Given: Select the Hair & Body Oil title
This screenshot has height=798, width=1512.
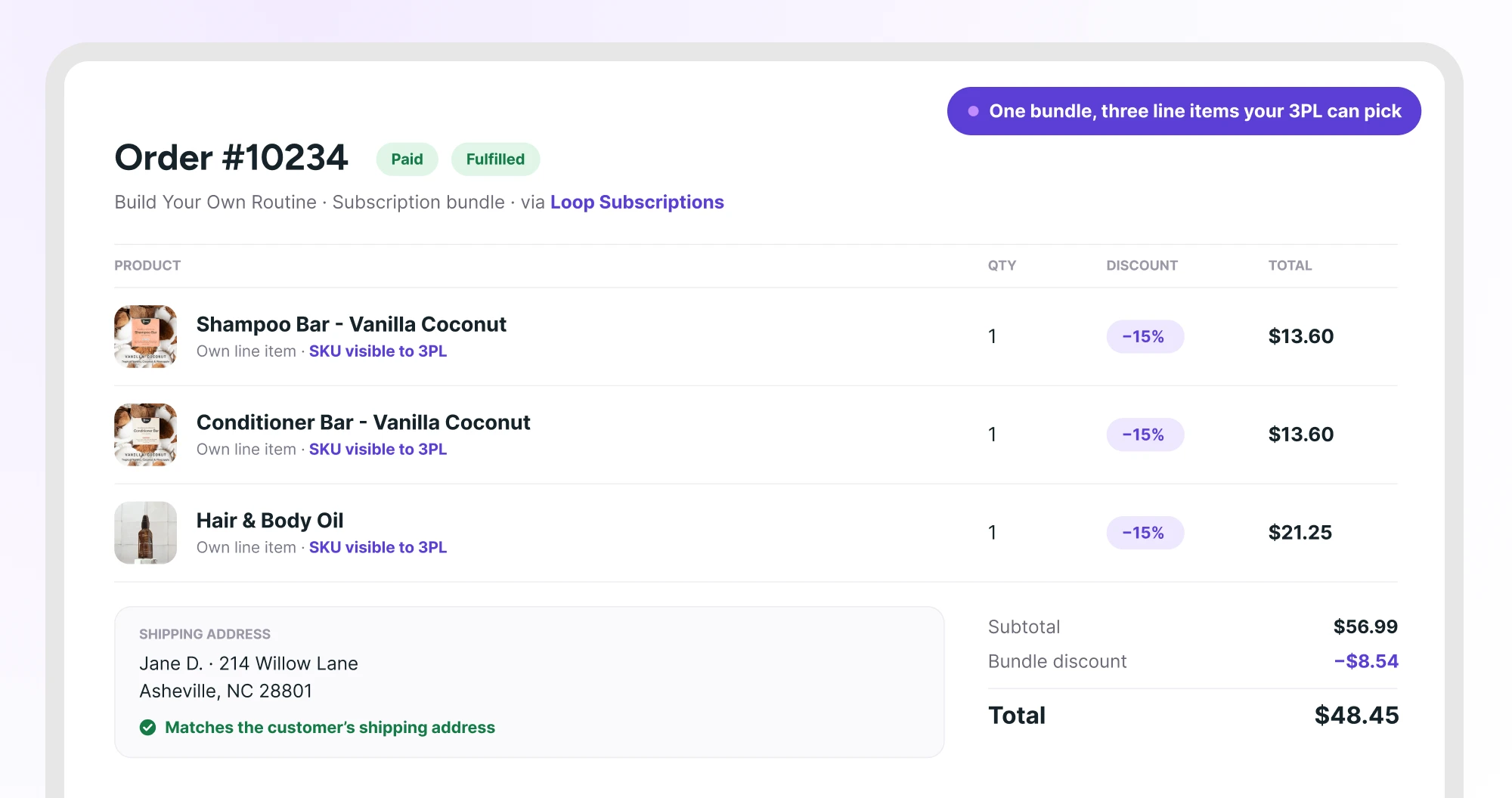Looking at the screenshot, I should coord(270,521).
